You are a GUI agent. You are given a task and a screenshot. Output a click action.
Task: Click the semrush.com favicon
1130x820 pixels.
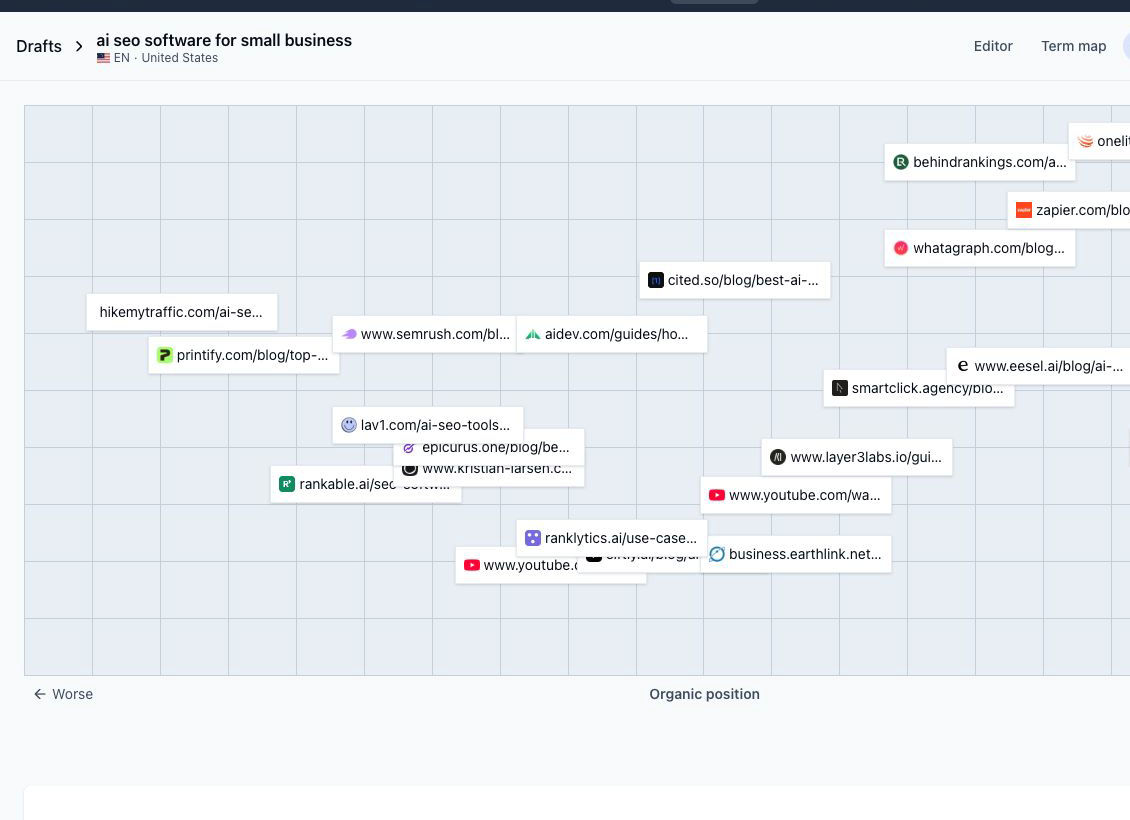(349, 334)
